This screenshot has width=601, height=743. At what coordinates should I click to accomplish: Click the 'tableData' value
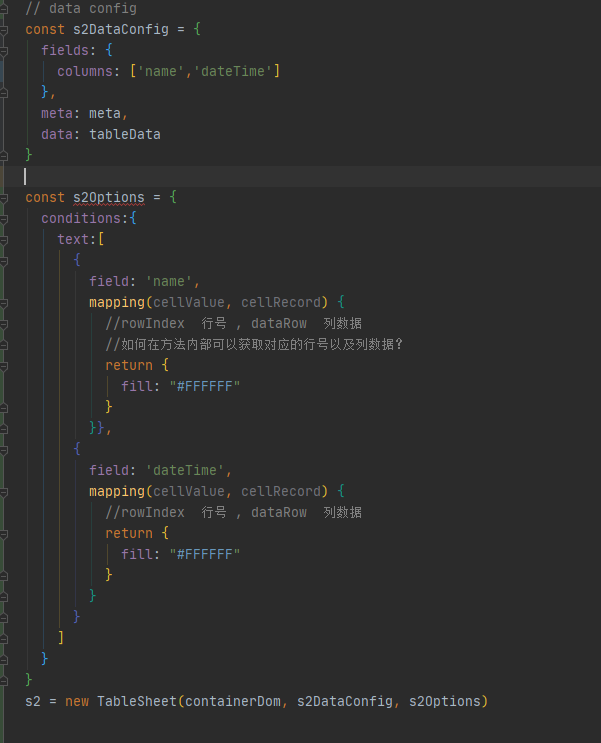point(125,135)
